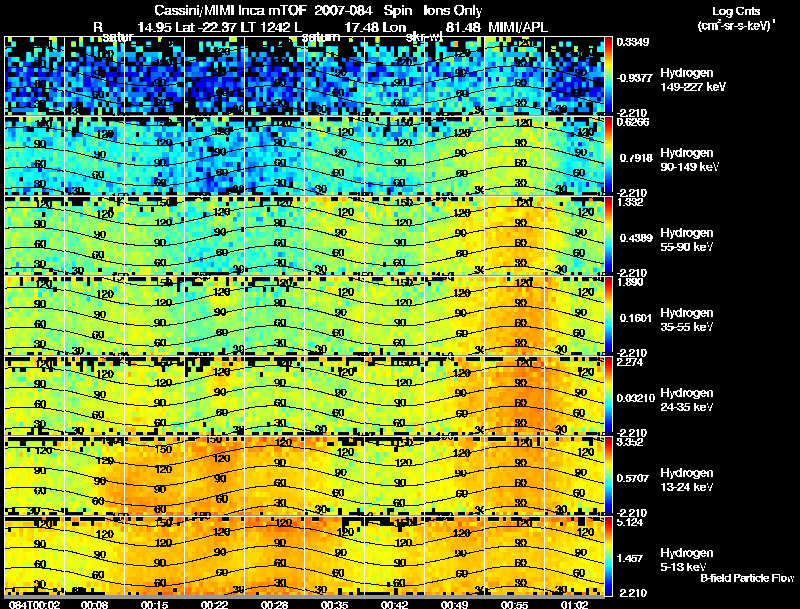Click the 'Hydrogen 90-149 keV' label
The height and width of the screenshot is (609, 800).
point(690,160)
